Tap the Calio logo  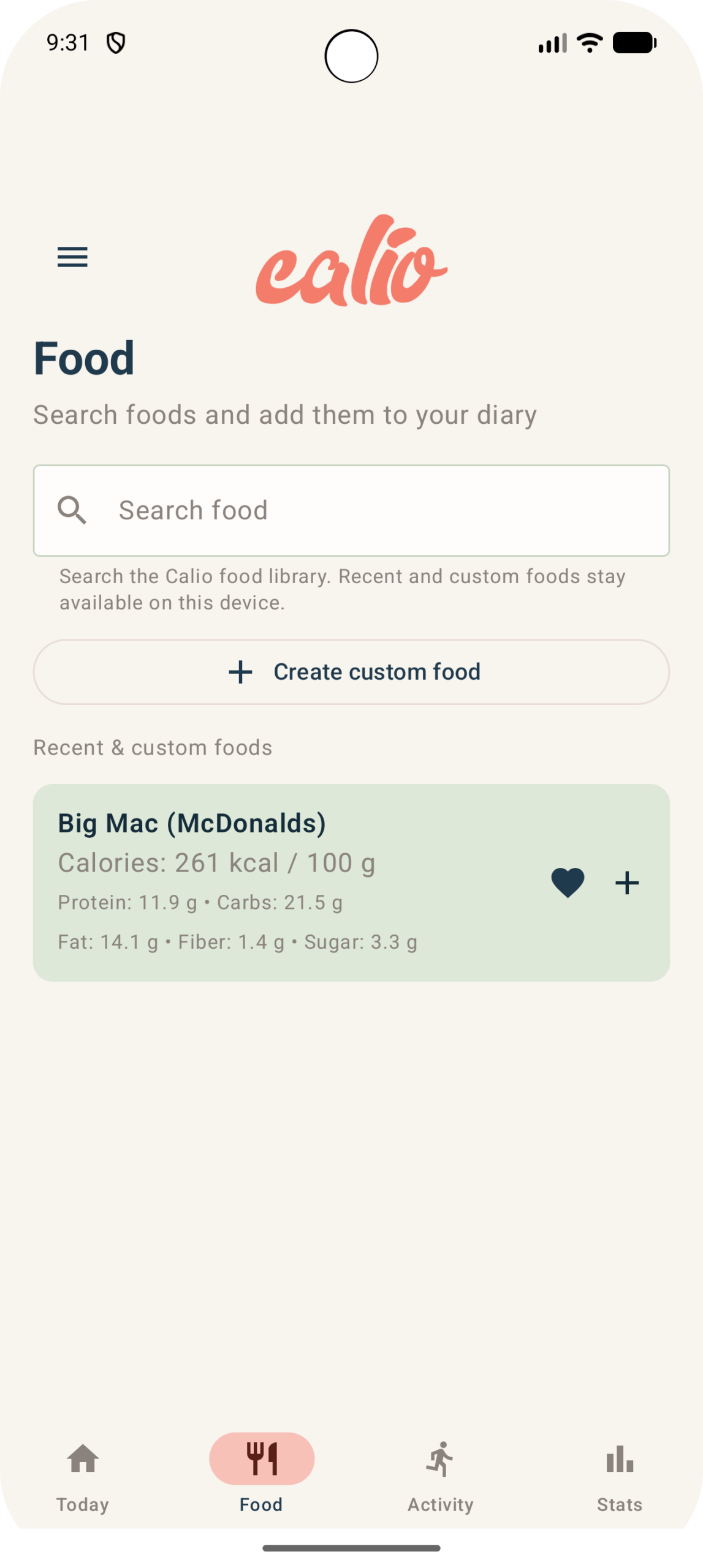(351, 260)
